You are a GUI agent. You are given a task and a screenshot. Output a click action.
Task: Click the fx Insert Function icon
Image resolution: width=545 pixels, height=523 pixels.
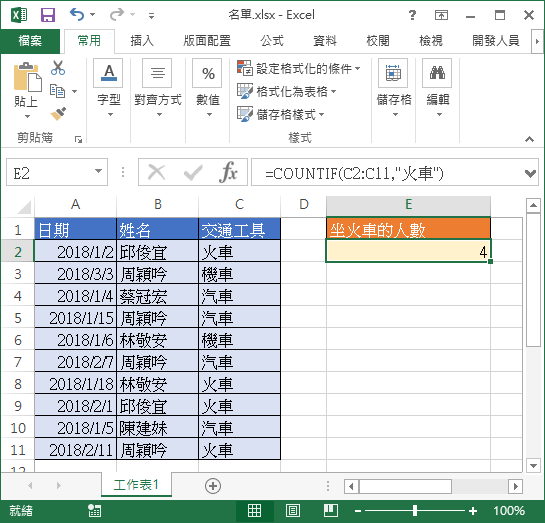pyautogui.click(x=228, y=172)
